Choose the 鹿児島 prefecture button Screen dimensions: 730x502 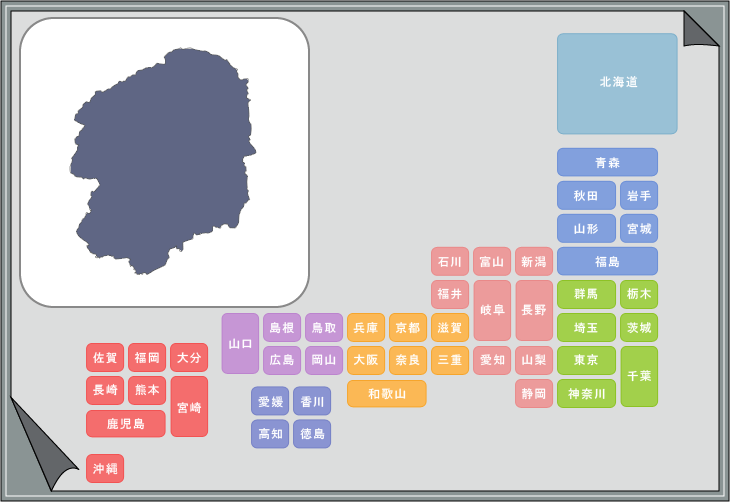click(125, 423)
